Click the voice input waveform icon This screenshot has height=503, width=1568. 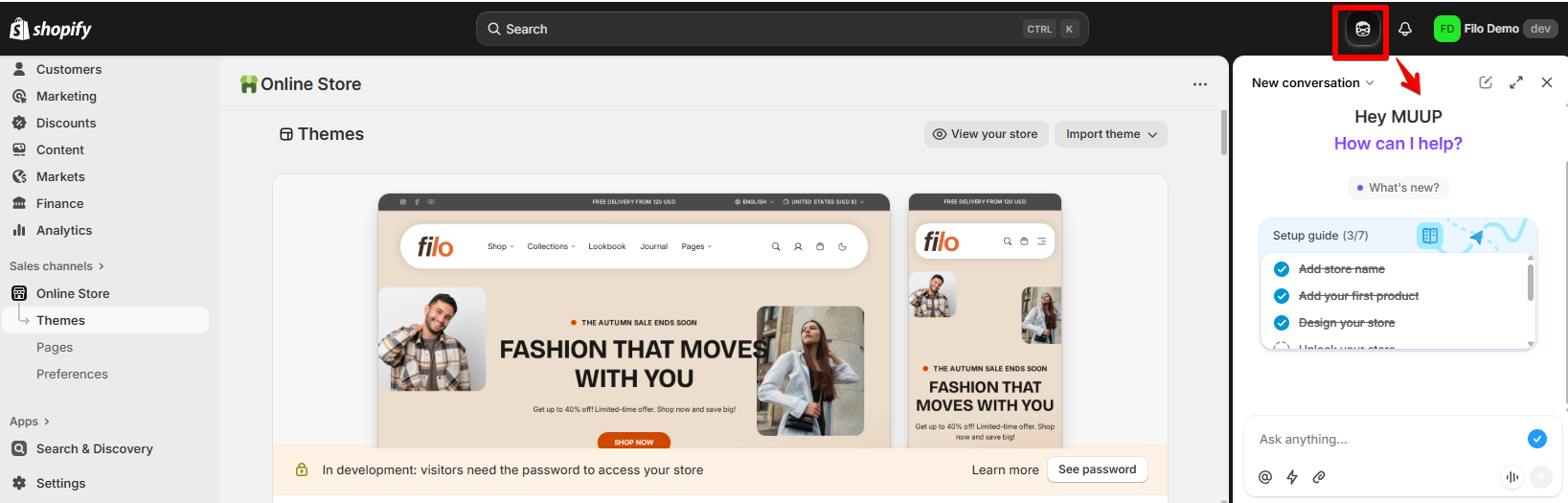point(1512,477)
